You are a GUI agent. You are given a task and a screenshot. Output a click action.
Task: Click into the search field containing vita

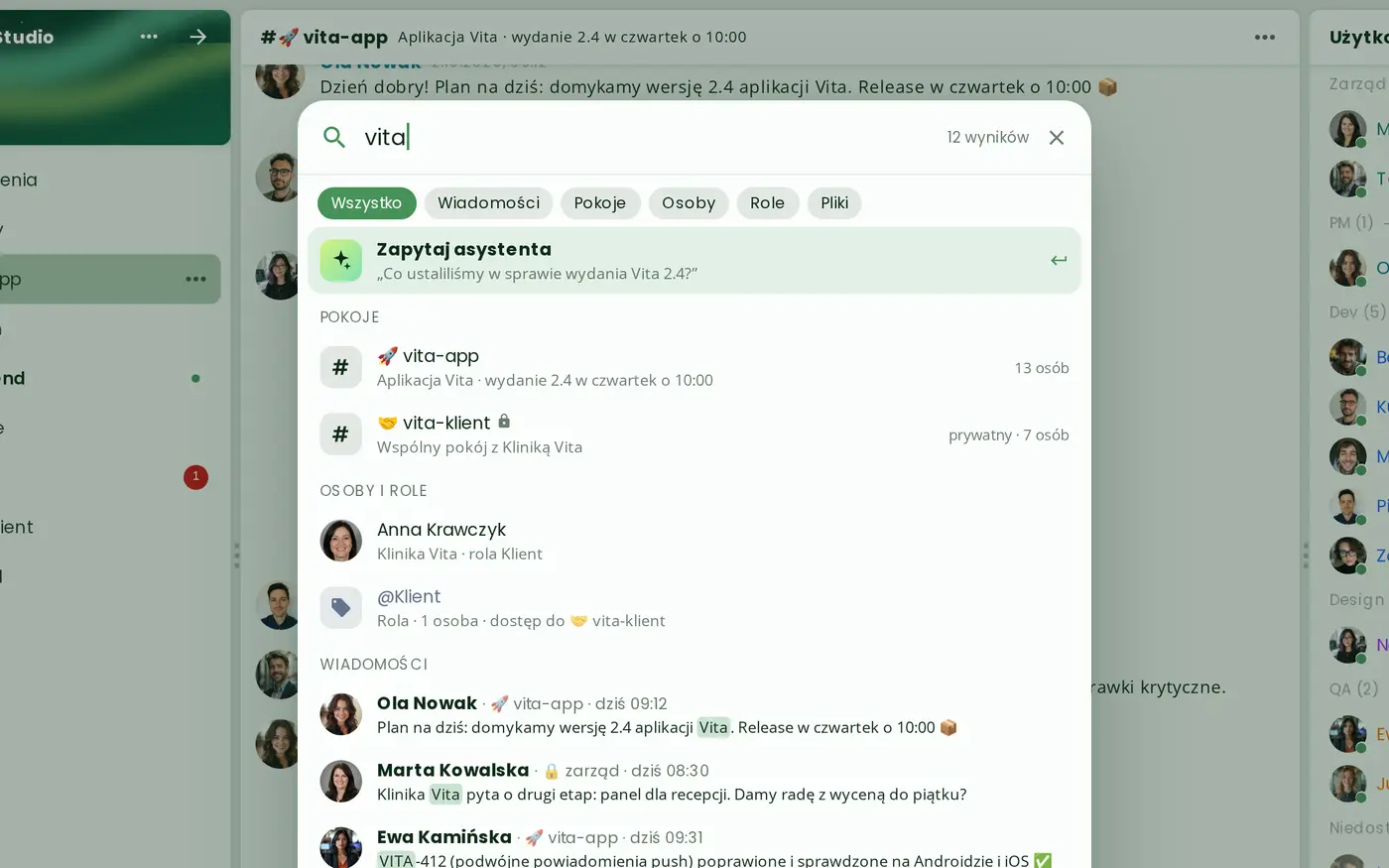click(x=645, y=137)
